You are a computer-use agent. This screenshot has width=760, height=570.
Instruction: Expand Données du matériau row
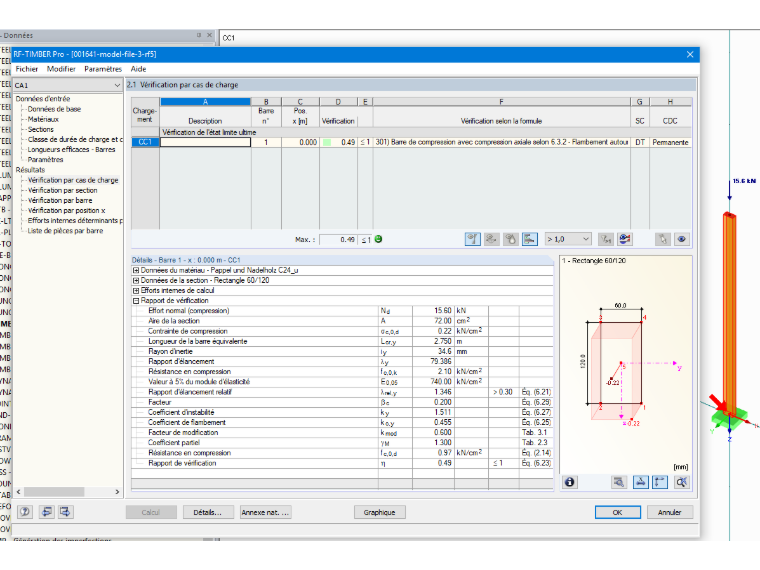point(136,270)
